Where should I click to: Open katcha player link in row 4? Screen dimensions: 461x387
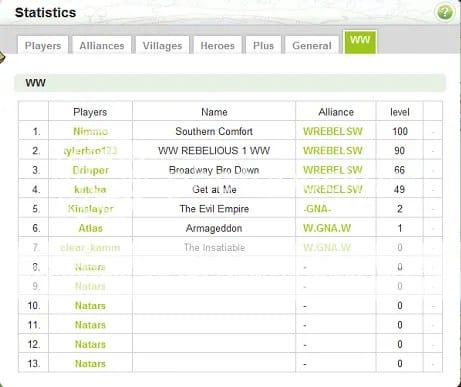point(90,189)
